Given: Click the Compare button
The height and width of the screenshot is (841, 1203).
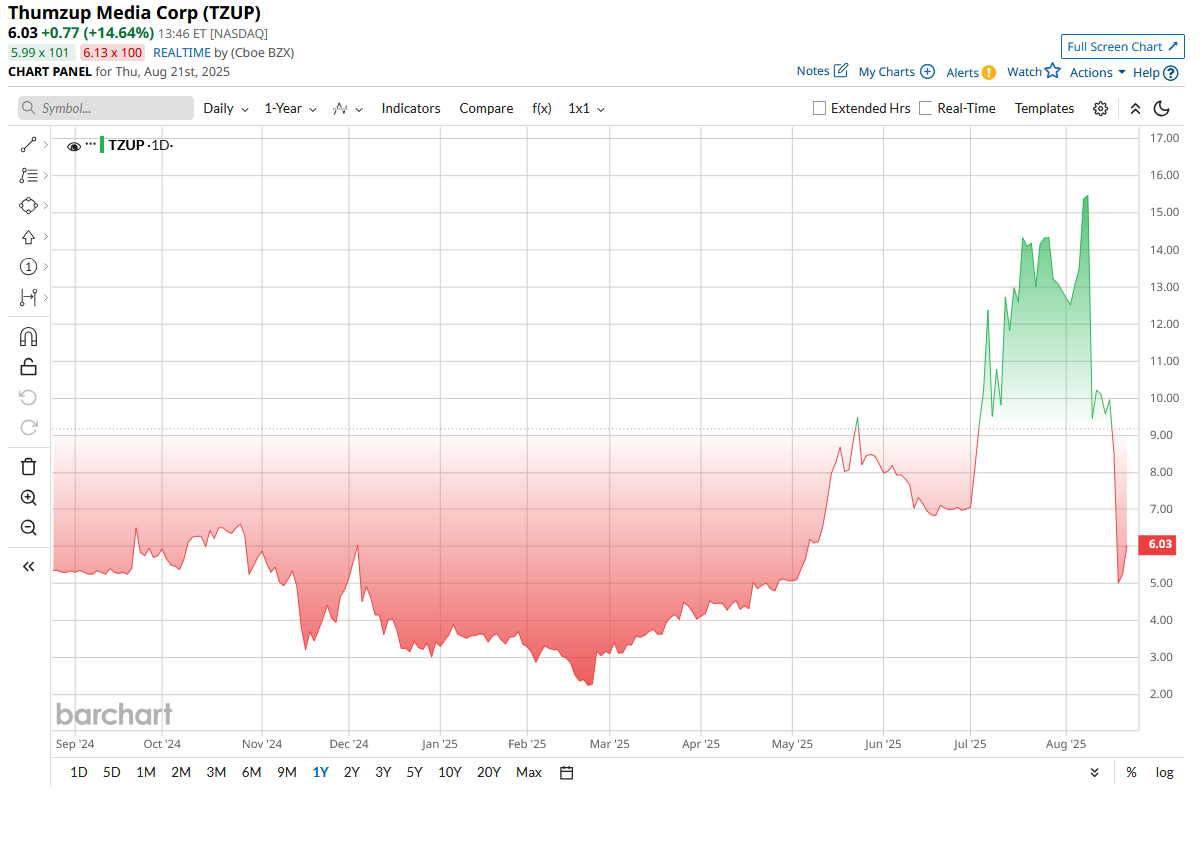Looking at the screenshot, I should 486,108.
